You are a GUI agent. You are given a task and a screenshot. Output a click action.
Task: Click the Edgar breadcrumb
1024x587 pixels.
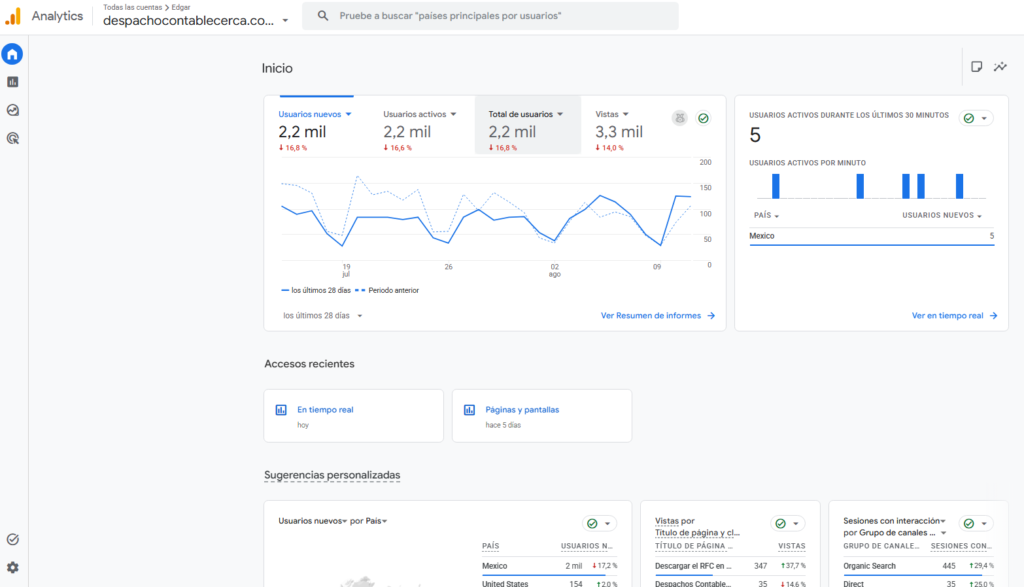pos(181,7)
